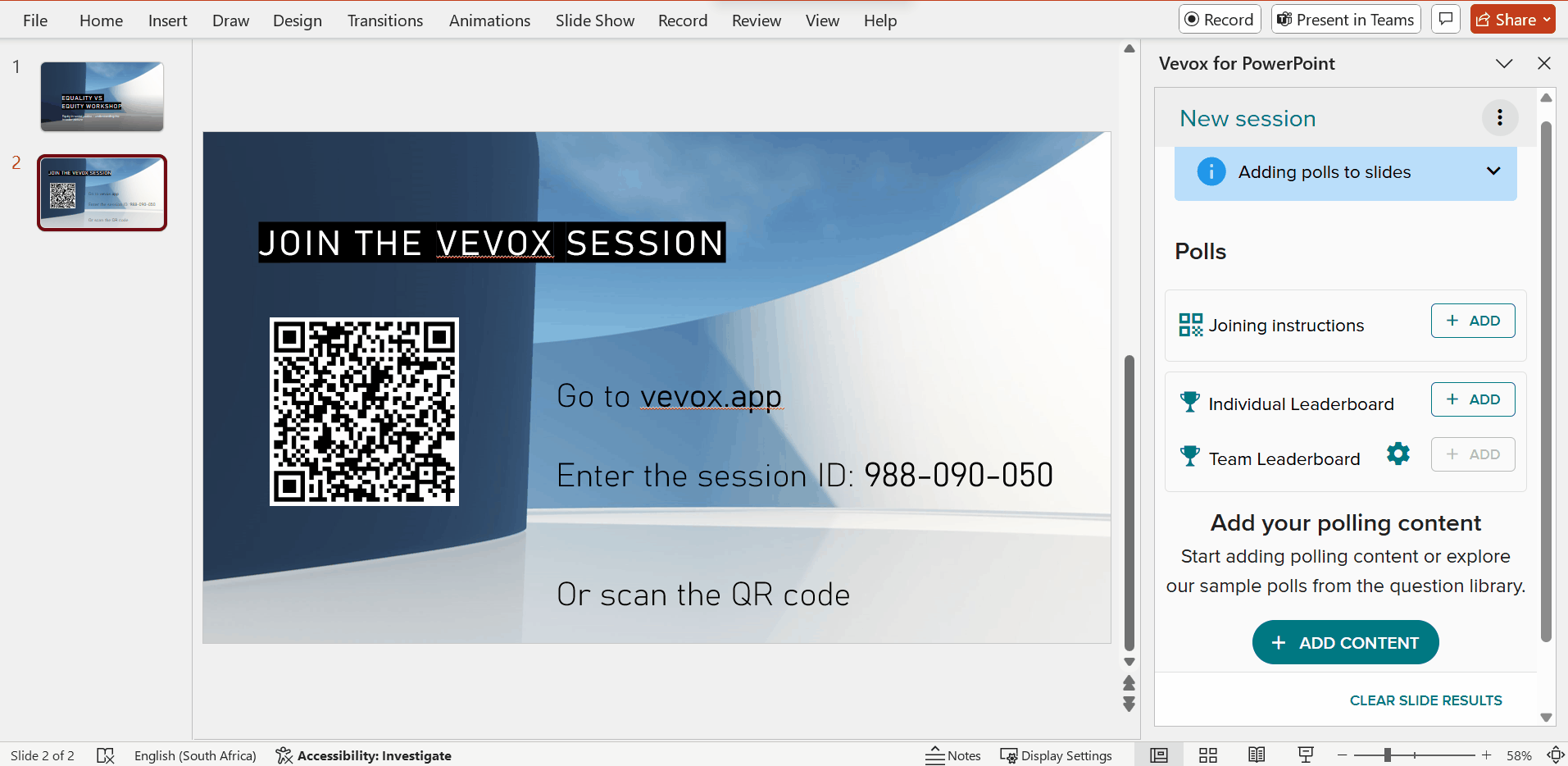The image size is (1568, 766).
Task: Click English (South Africa) language status
Action: [x=195, y=755]
